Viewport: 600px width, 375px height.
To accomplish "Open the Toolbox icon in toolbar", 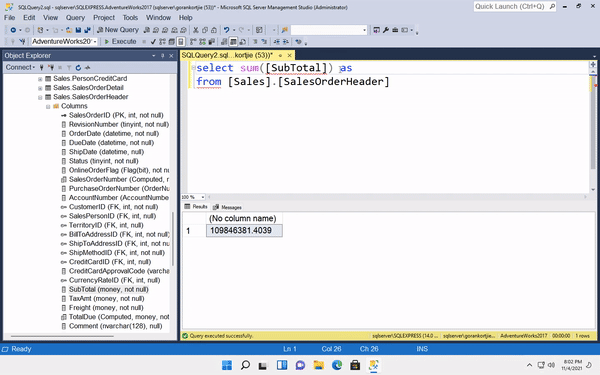I will click(395, 30).
